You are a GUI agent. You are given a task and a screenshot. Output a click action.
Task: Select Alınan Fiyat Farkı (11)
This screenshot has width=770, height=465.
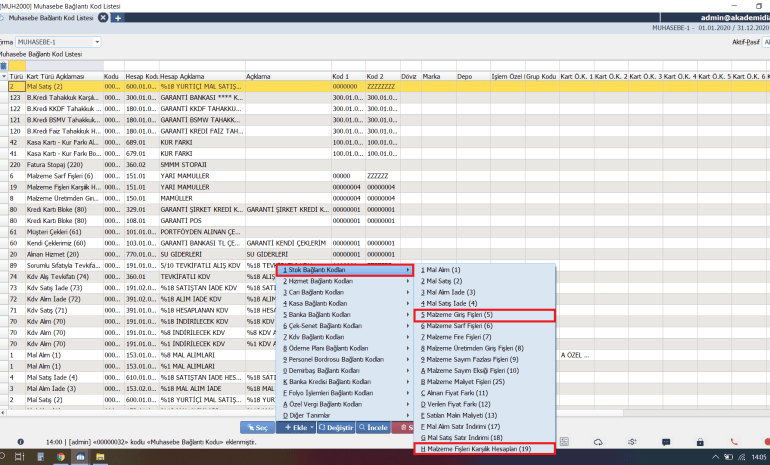(x=485, y=393)
